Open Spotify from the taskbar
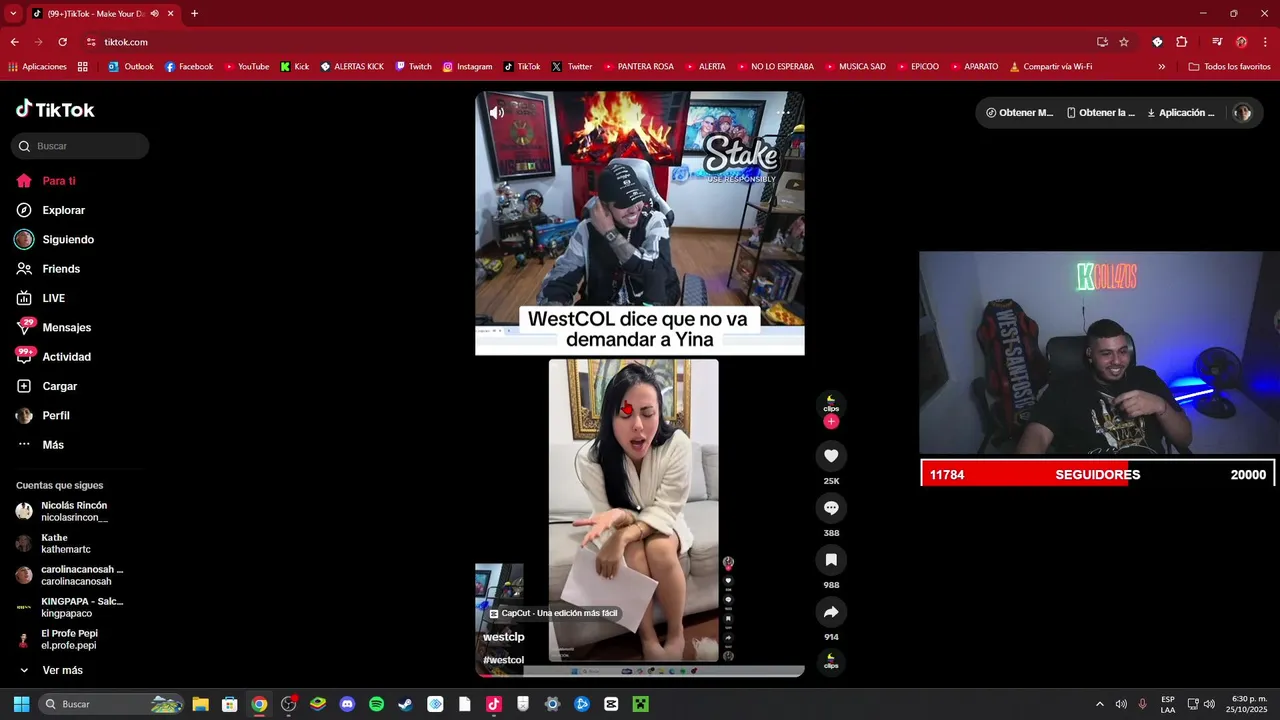The height and width of the screenshot is (720, 1280). pos(376,704)
